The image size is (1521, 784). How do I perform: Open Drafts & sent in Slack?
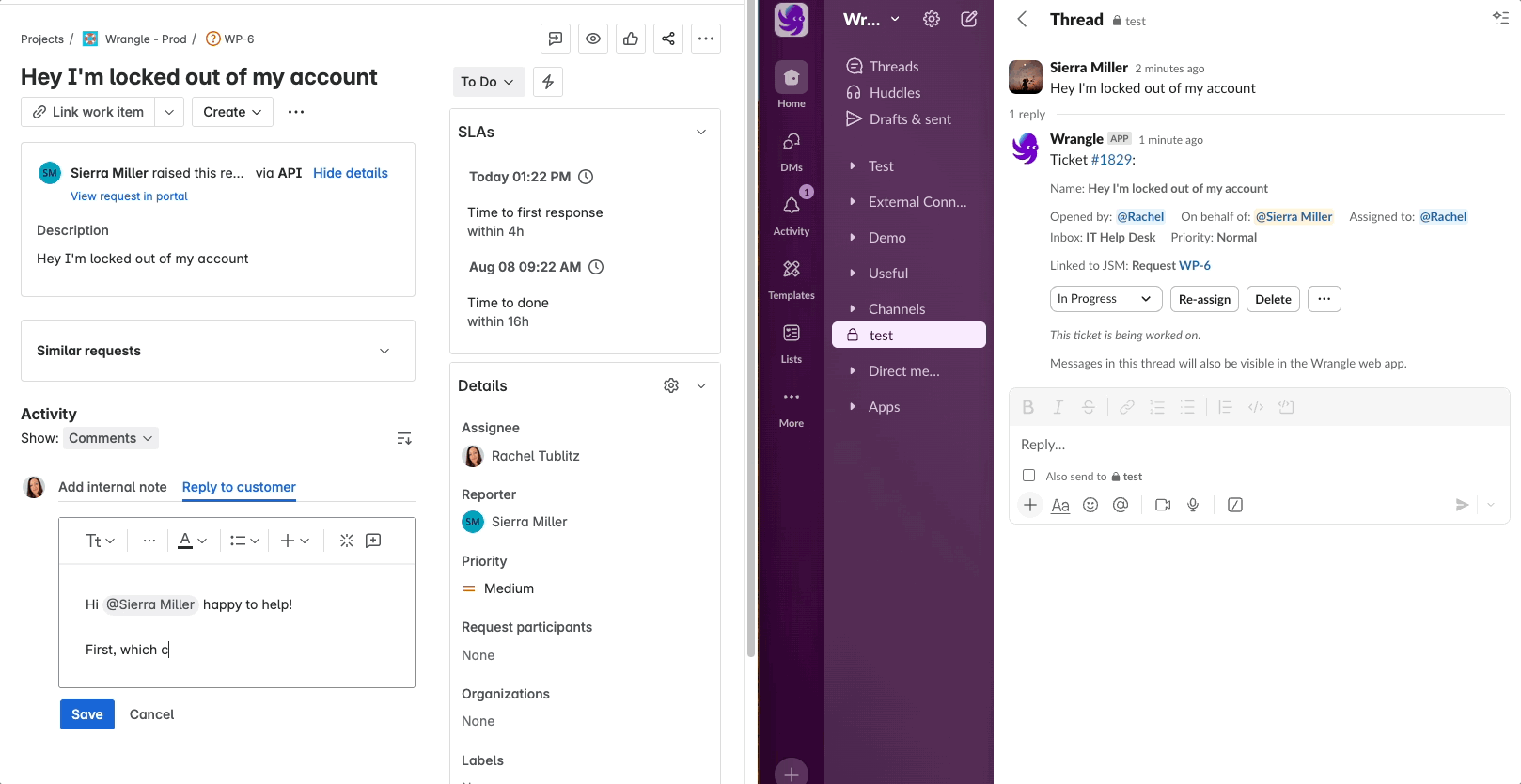coord(909,118)
